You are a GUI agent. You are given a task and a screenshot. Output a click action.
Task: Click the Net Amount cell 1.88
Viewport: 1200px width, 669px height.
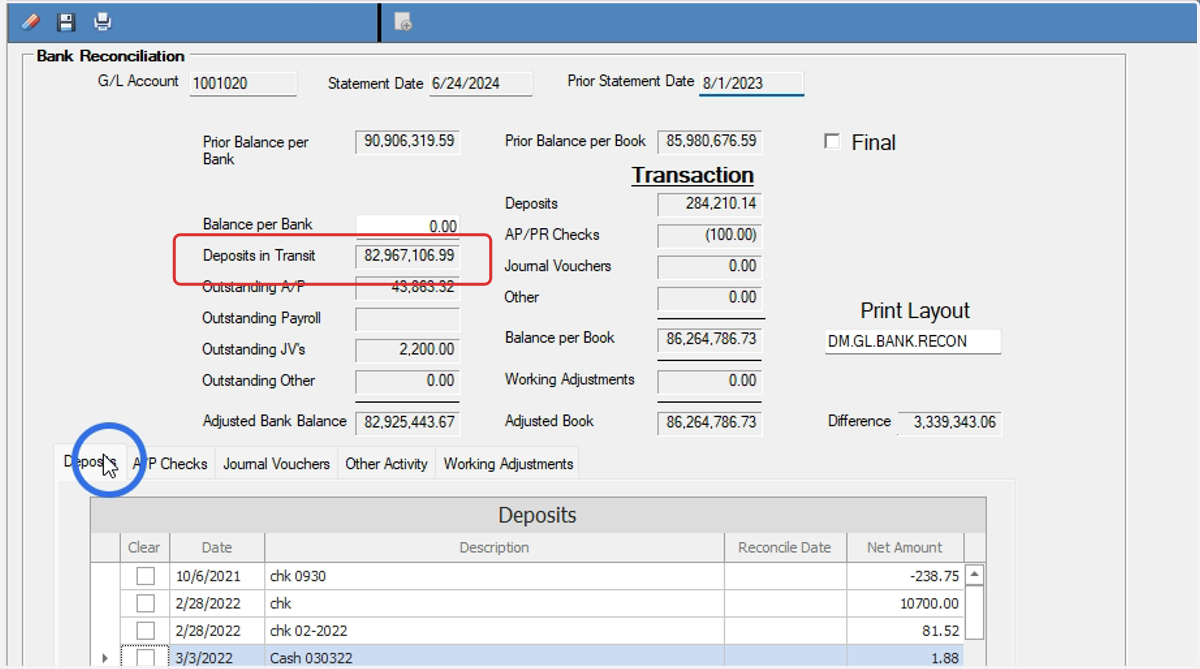905,658
